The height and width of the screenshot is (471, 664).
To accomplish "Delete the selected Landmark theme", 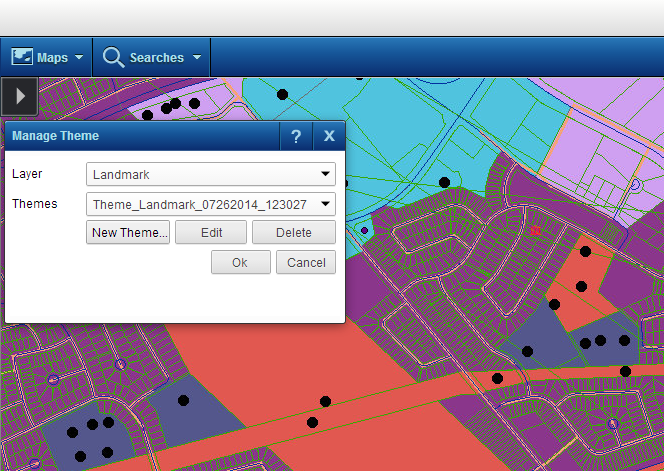I will pos(294,232).
